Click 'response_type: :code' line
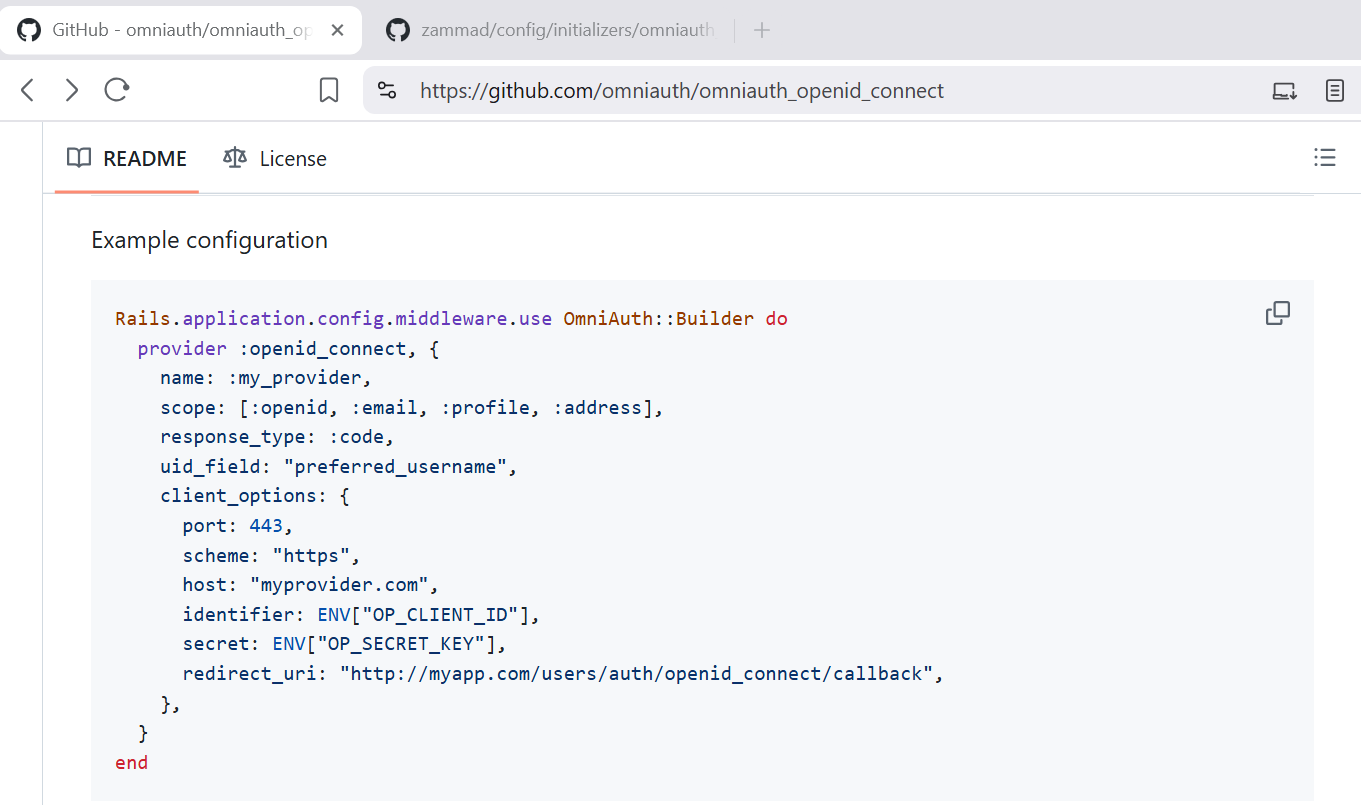This screenshot has height=805, width=1361. pos(278,437)
